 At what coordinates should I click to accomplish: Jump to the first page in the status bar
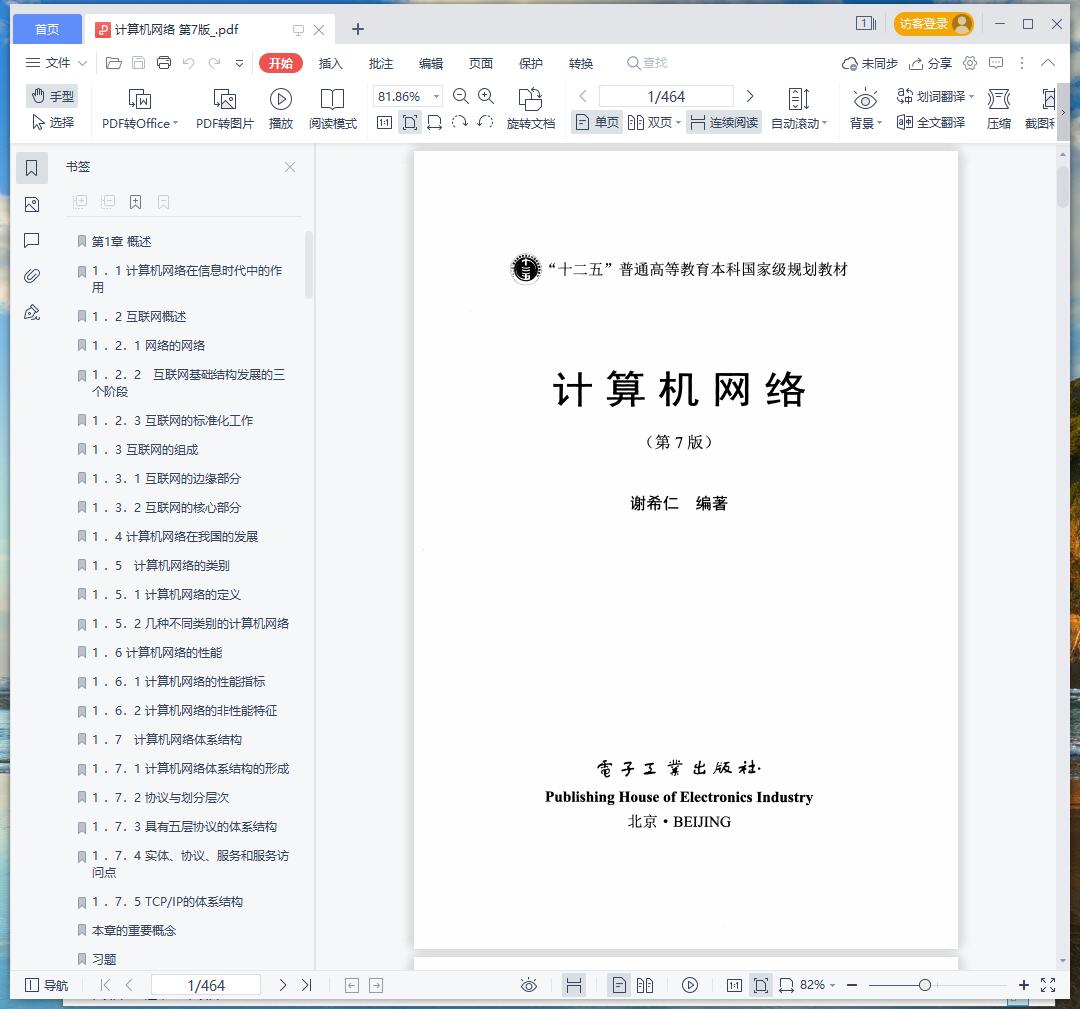pos(105,986)
